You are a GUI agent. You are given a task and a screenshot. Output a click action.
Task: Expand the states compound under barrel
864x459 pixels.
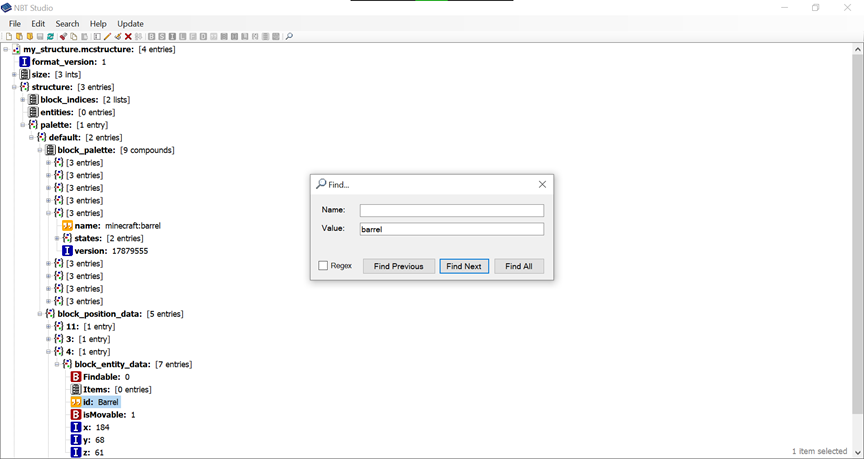(x=57, y=238)
